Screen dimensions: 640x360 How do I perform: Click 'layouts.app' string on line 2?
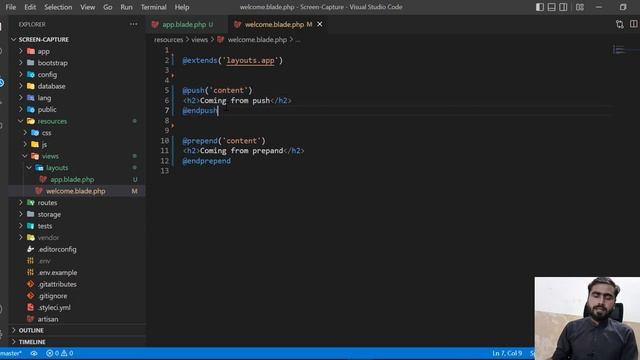(x=250, y=60)
